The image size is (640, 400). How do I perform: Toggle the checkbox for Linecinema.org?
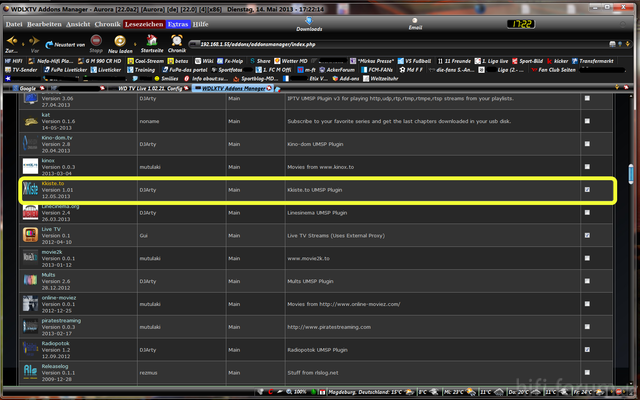pos(587,213)
